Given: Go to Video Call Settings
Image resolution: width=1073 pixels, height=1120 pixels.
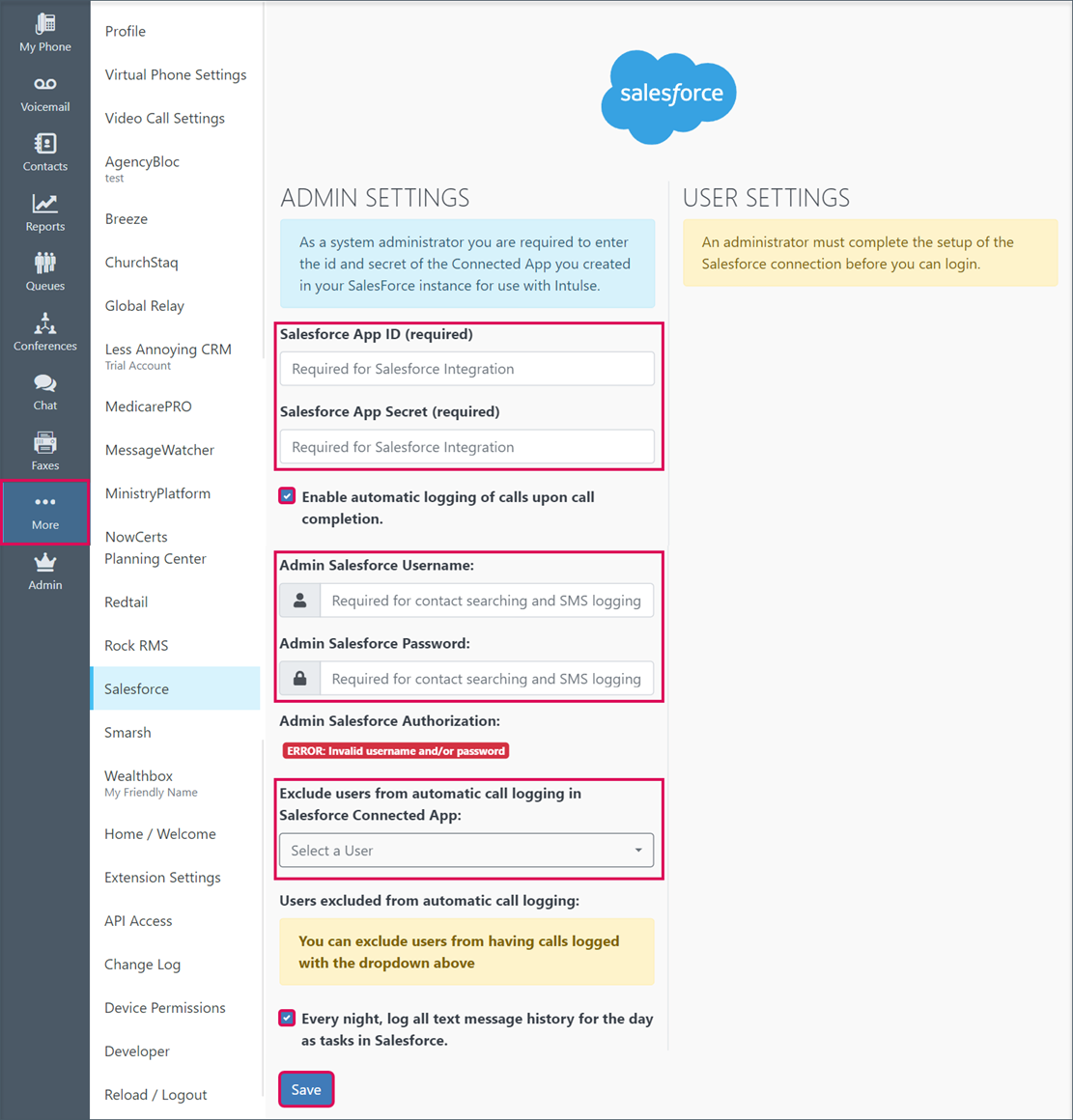Looking at the screenshot, I should [x=165, y=119].
